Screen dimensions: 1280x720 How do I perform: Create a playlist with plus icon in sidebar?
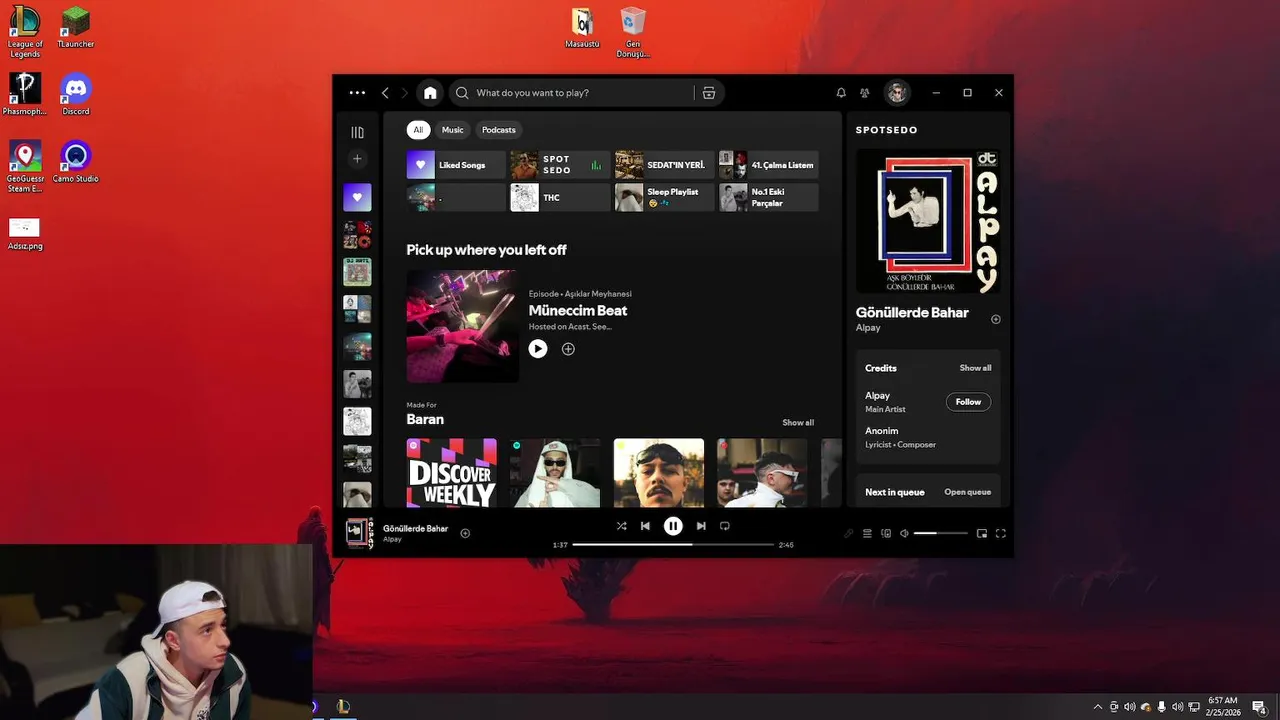tap(357, 159)
